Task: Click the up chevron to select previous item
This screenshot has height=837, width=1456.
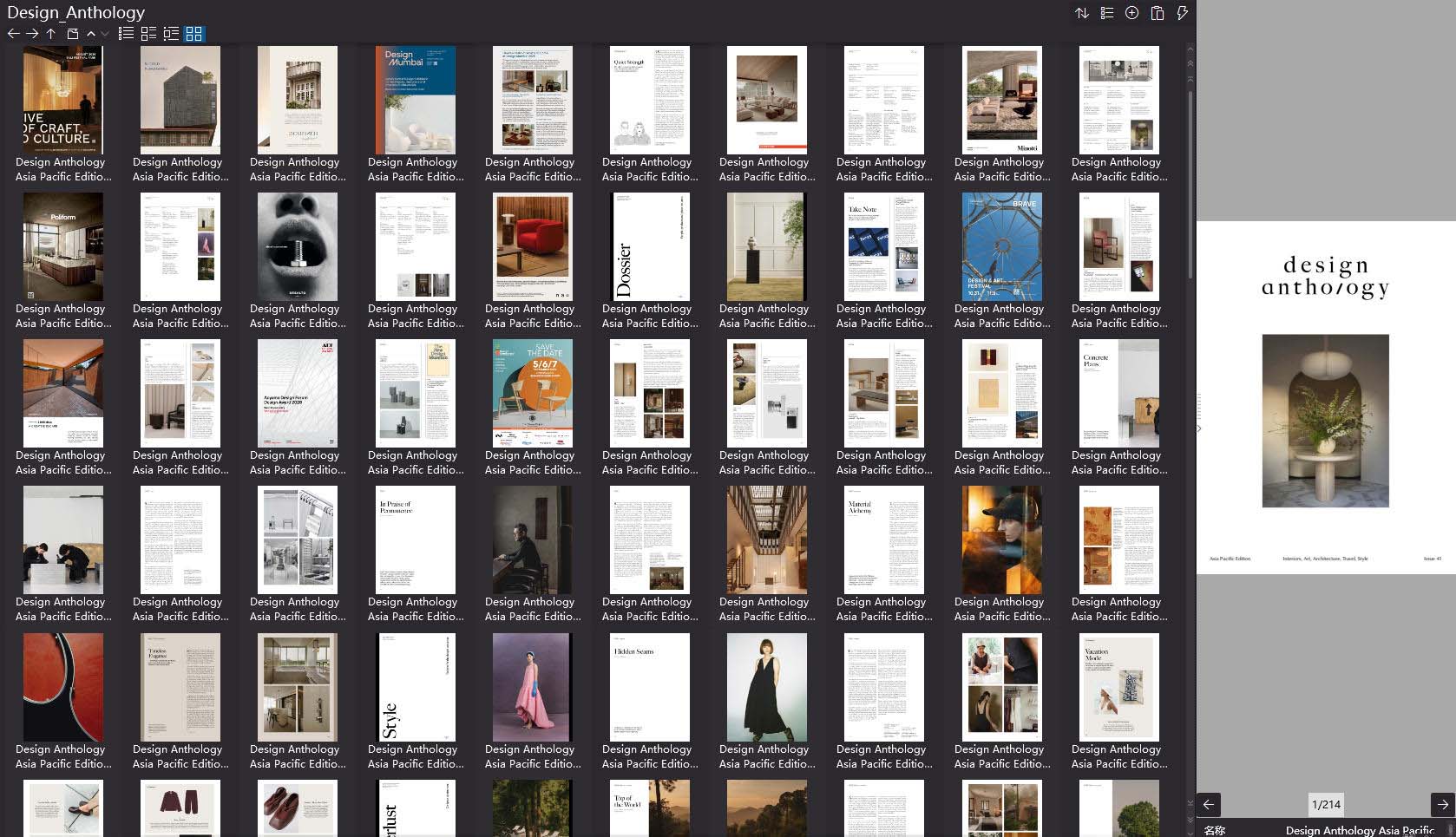Action: pyautogui.click(x=90, y=33)
